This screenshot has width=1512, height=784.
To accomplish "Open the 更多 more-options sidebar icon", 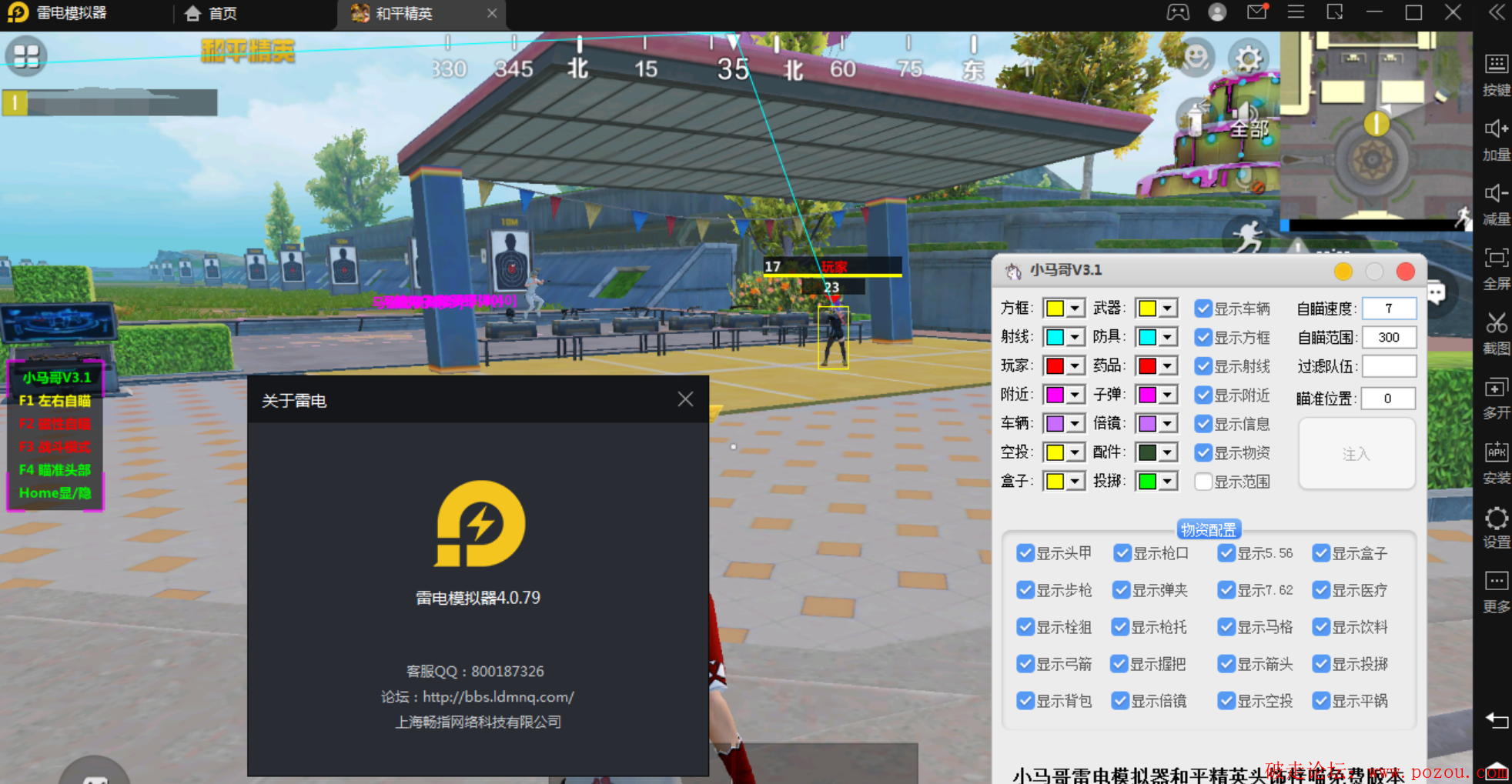I will [x=1496, y=581].
